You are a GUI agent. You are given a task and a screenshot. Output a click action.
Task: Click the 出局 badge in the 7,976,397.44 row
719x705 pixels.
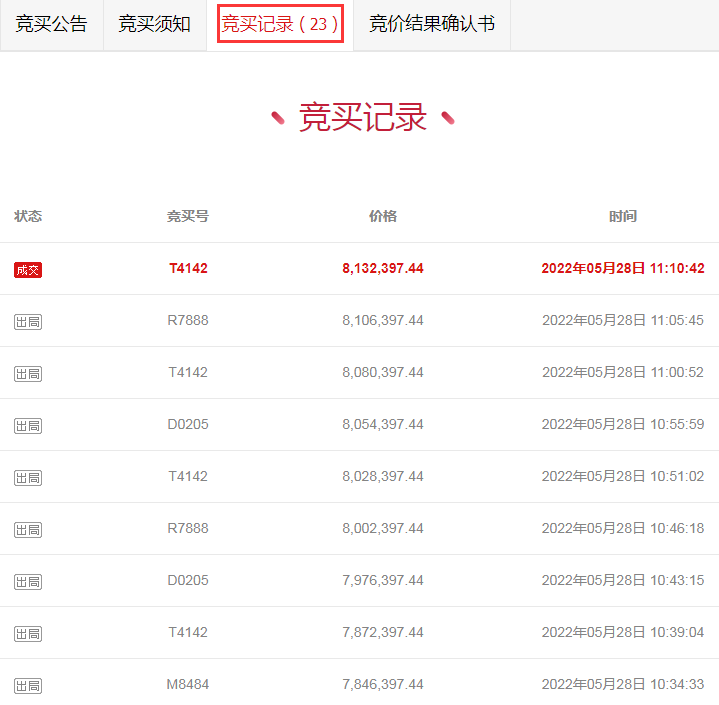pyautogui.click(x=28, y=582)
